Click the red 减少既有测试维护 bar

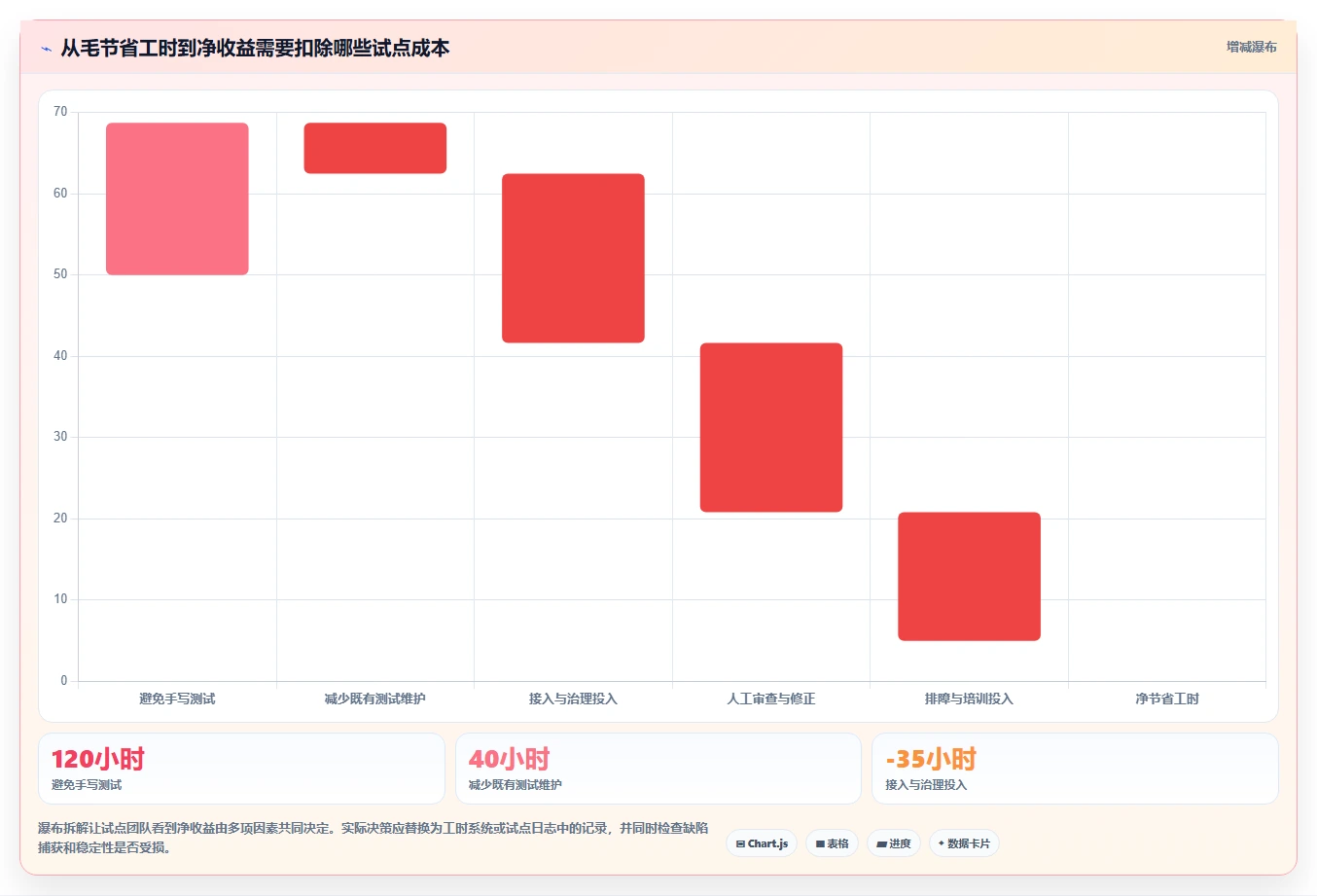tap(375, 148)
